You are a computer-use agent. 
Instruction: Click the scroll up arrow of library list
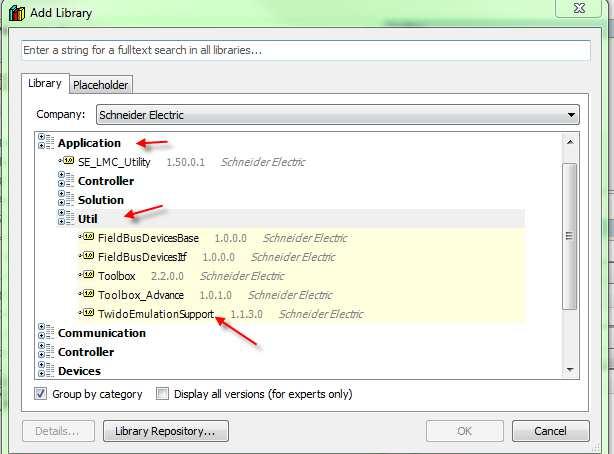[x=570, y=142]
